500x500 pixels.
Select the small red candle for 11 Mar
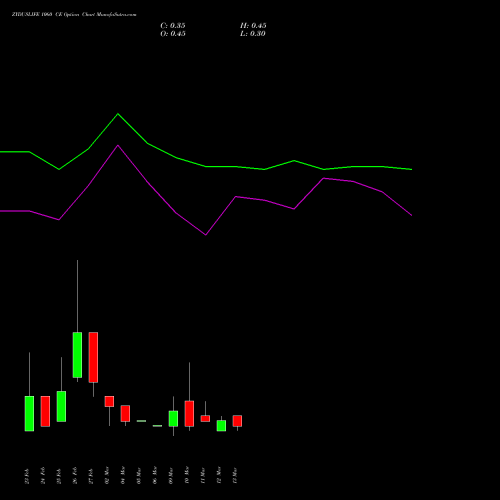[205, 418]
